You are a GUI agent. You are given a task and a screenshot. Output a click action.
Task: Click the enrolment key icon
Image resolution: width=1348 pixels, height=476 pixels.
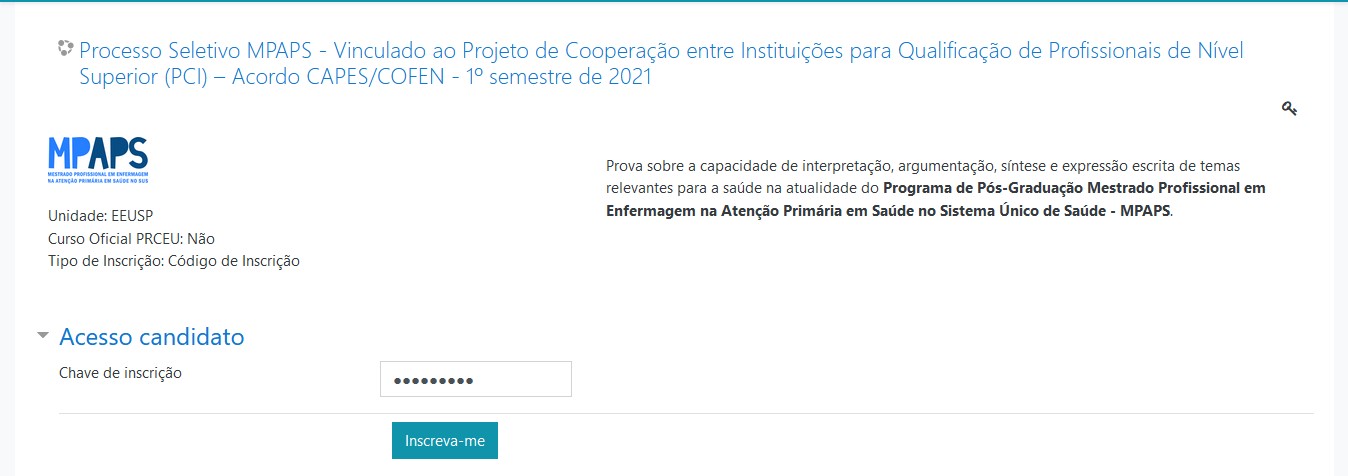point(1289,108)
